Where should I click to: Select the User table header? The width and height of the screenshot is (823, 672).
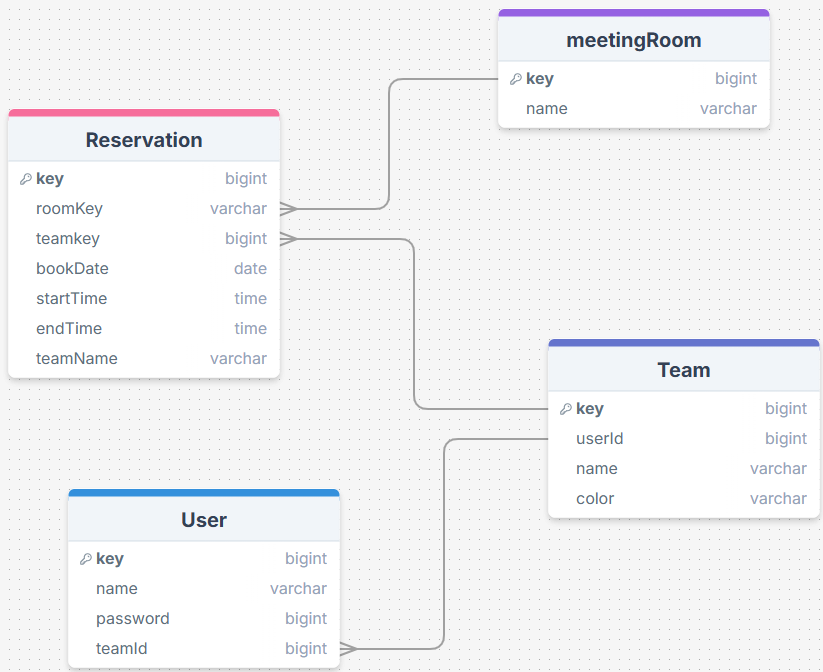(204, 519)
